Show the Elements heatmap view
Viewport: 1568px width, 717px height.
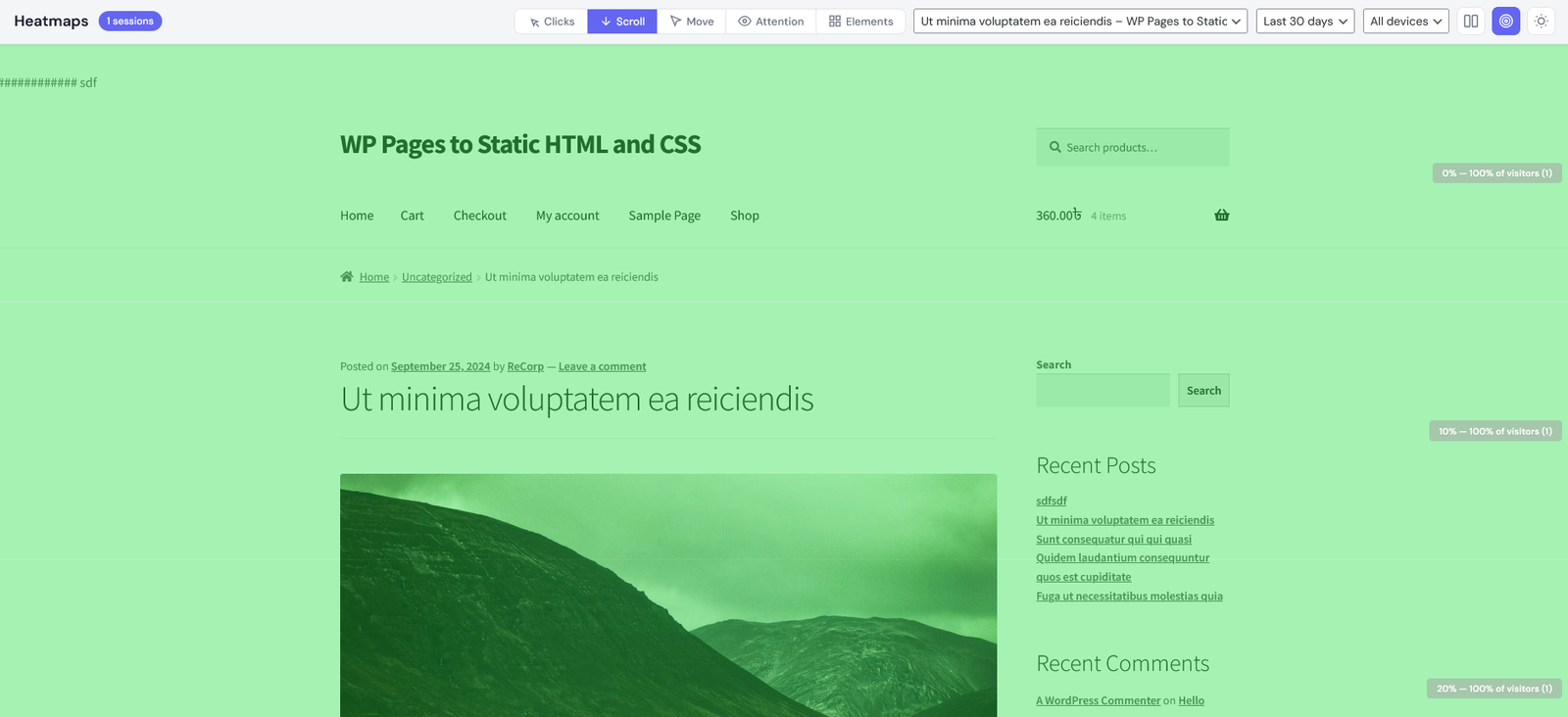861,22
